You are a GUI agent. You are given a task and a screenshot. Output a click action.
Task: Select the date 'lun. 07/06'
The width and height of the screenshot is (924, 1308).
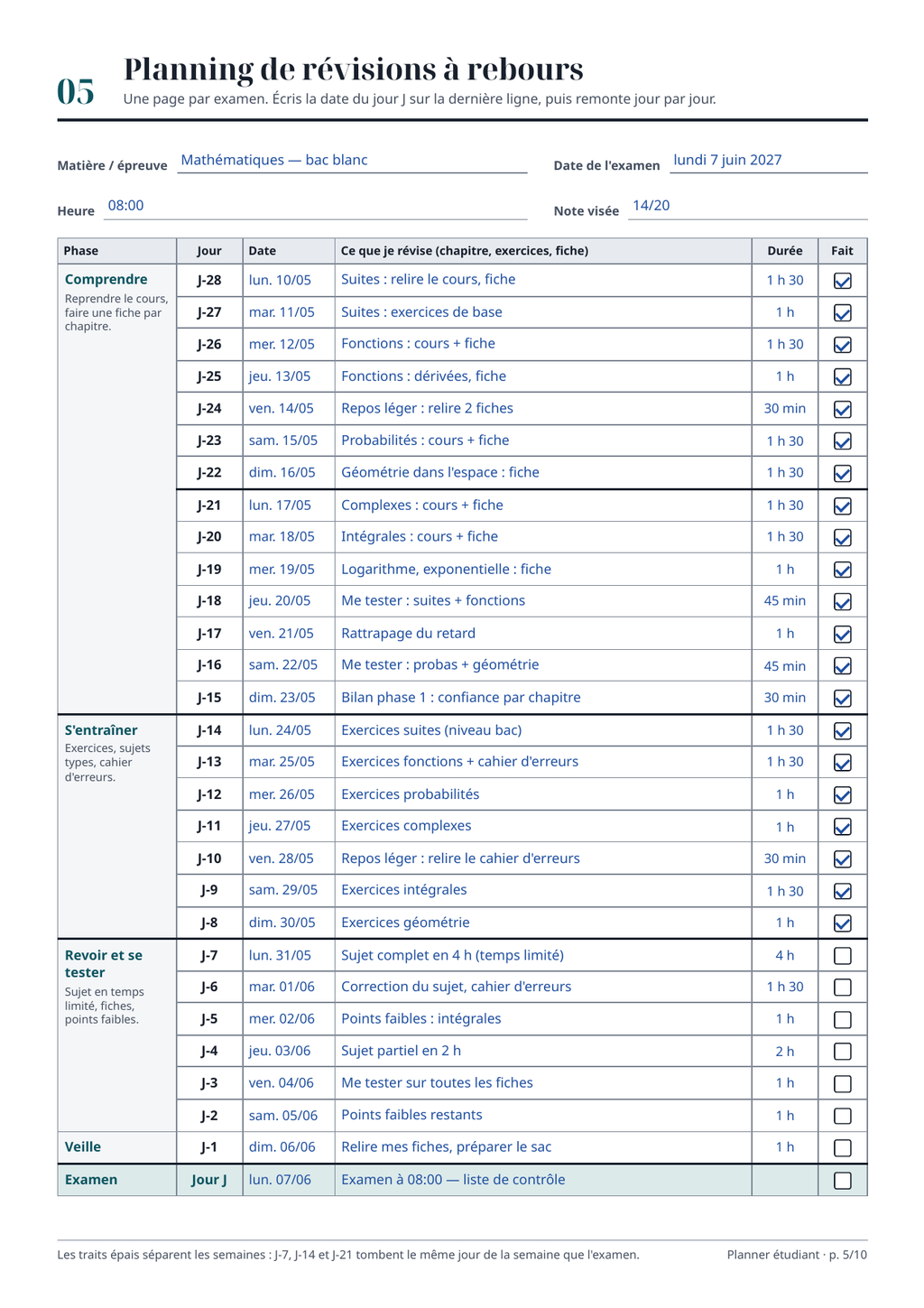point(280,1180)
